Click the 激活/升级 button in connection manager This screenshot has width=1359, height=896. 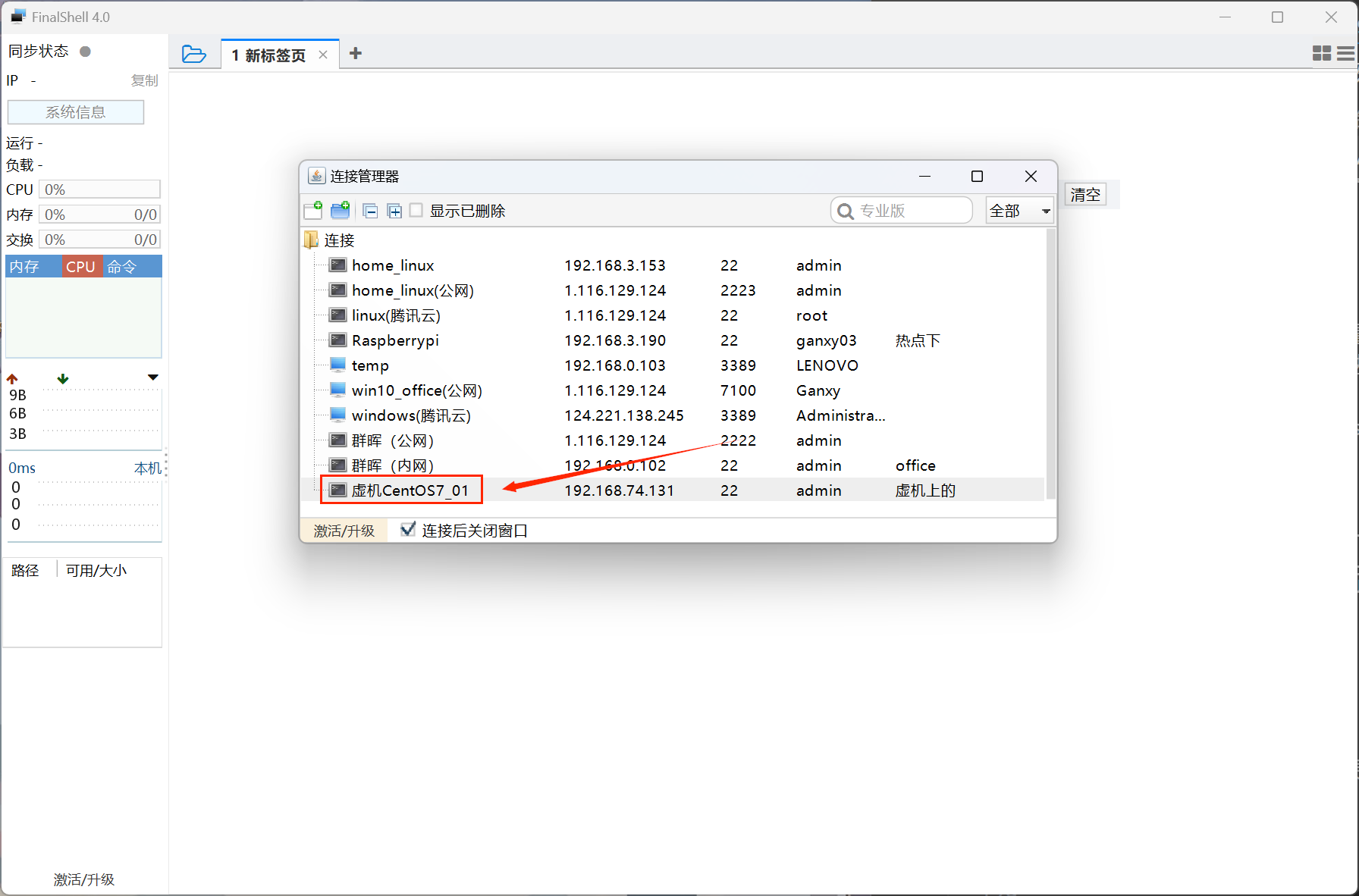click(344, 531)
